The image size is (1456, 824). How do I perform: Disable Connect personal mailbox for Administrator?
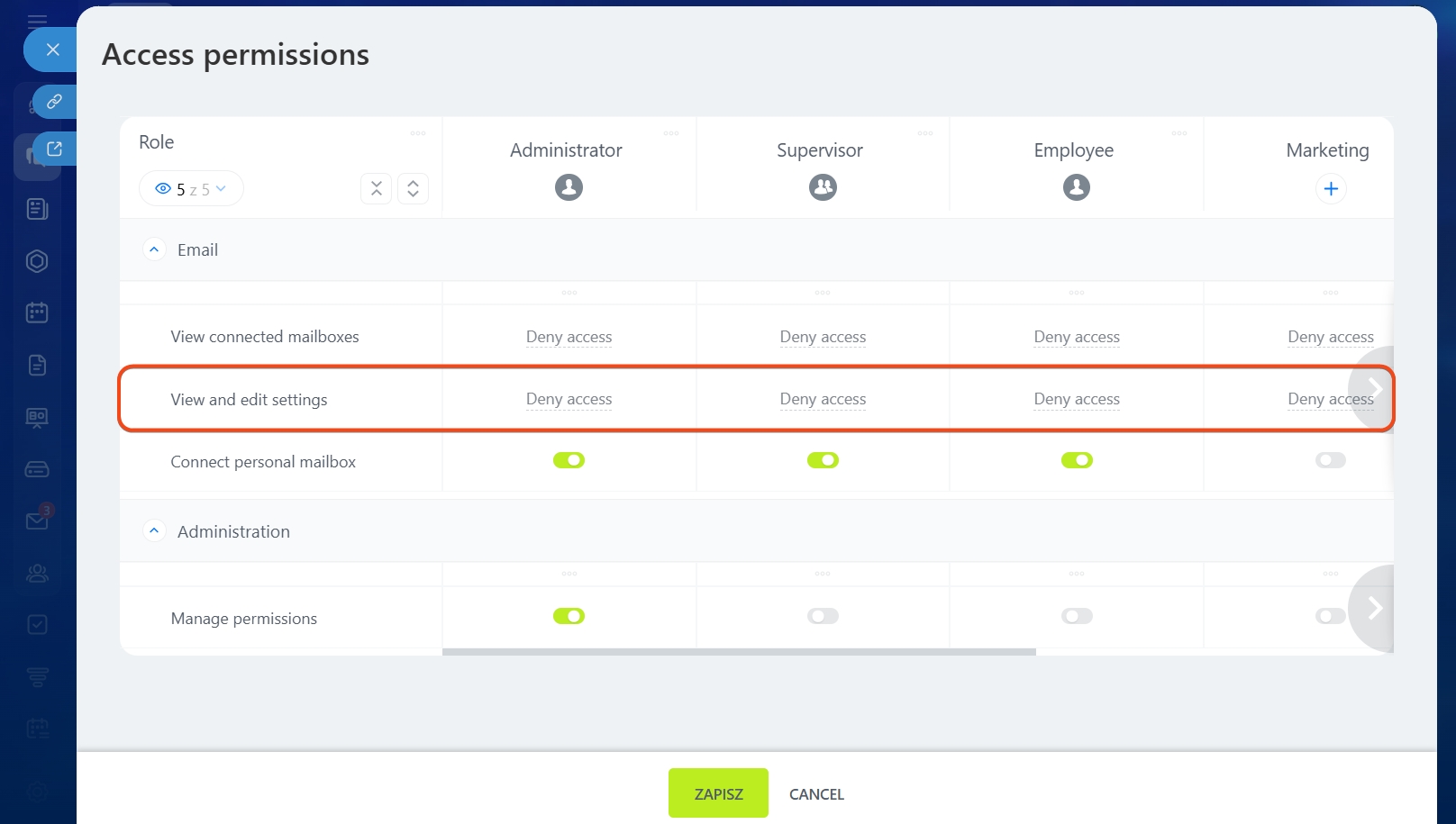coord(569,460)
